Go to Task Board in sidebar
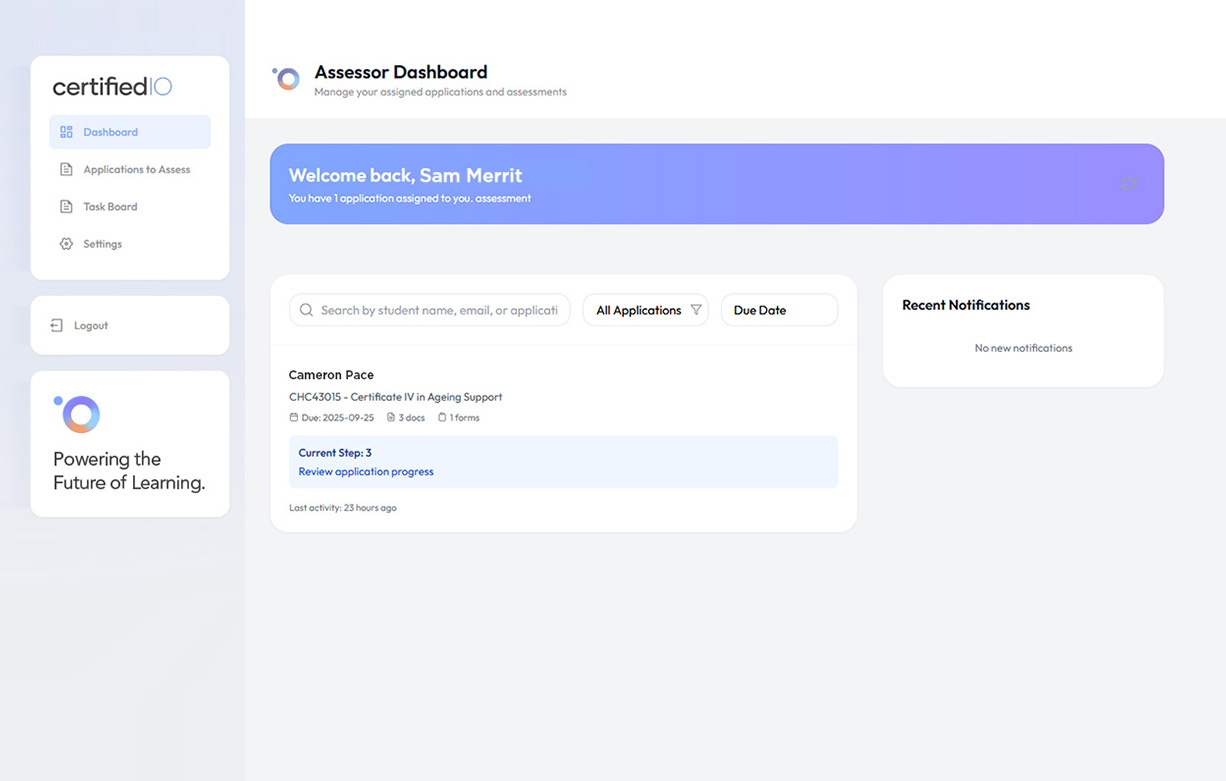The width and height of the screenshot is (1226, 781). (x=110, y=207)
